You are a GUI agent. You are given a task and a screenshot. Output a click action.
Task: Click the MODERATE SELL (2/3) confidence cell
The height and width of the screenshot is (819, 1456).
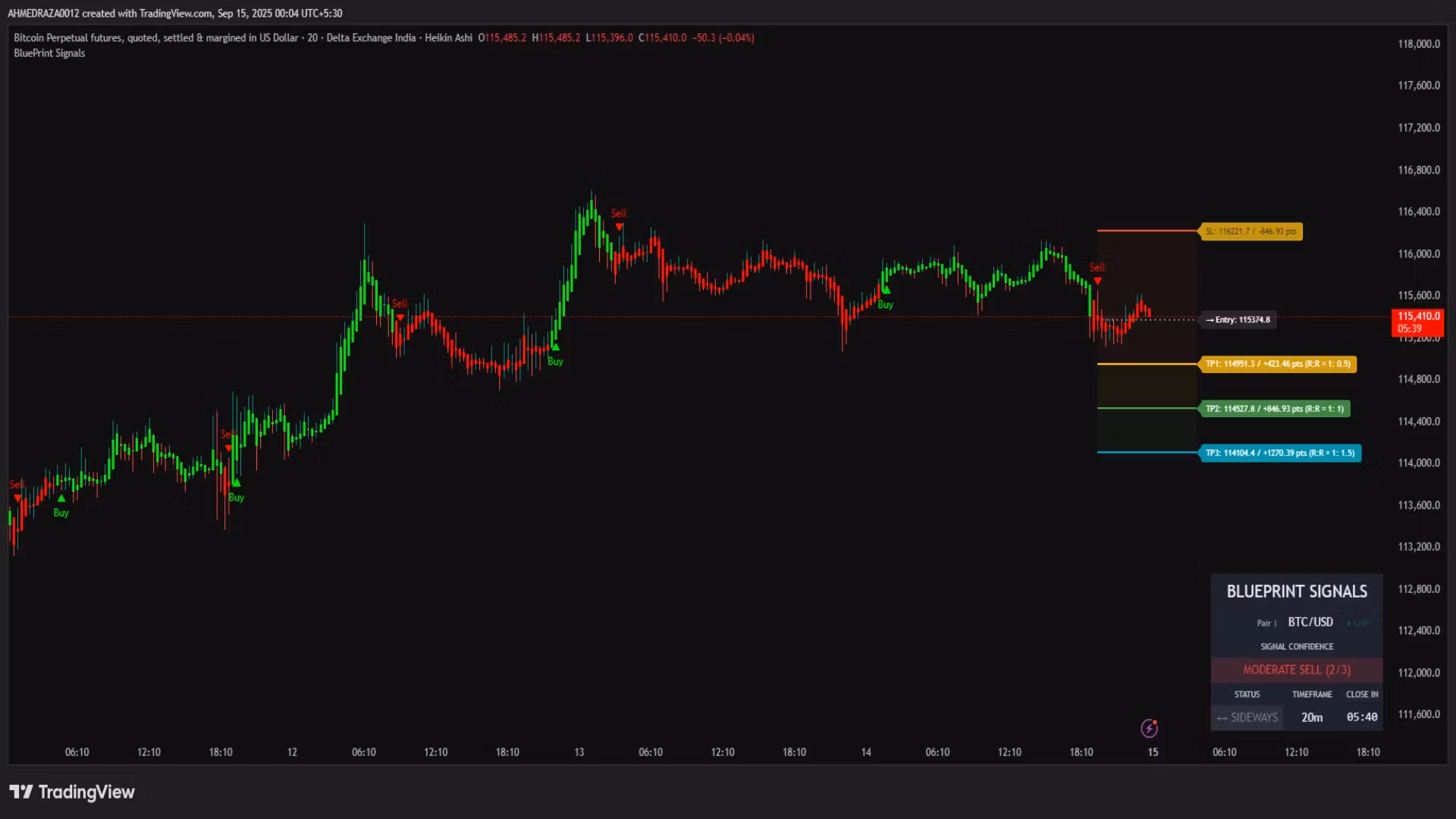[x=1296, y=670]
